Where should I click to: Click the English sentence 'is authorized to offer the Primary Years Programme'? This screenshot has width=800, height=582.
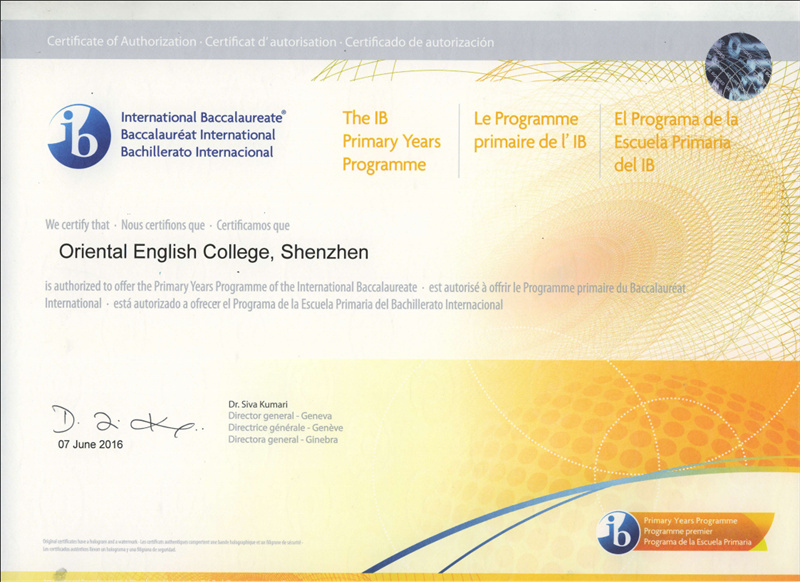(x=231, y=287)
